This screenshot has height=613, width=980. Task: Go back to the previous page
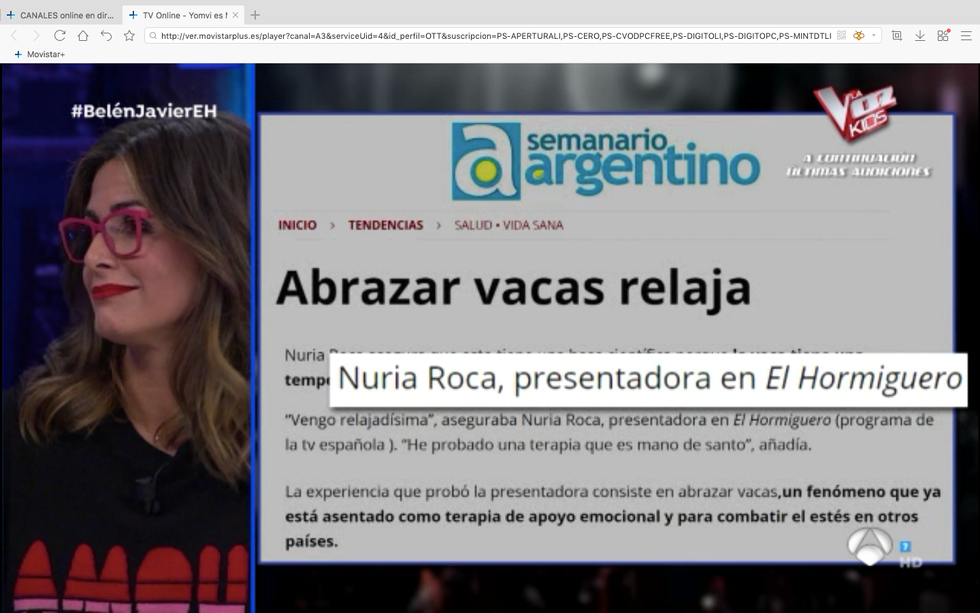click(14, 36)
